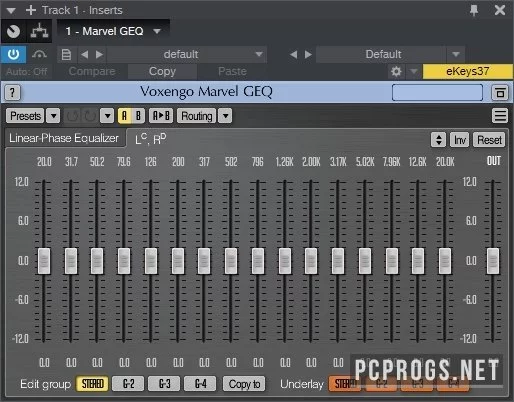Screen dimensions: 514x402
Task: Open the 1 - Marvel GEQ plugin selector
Action: pyautogui.click(x=113, y=31)
